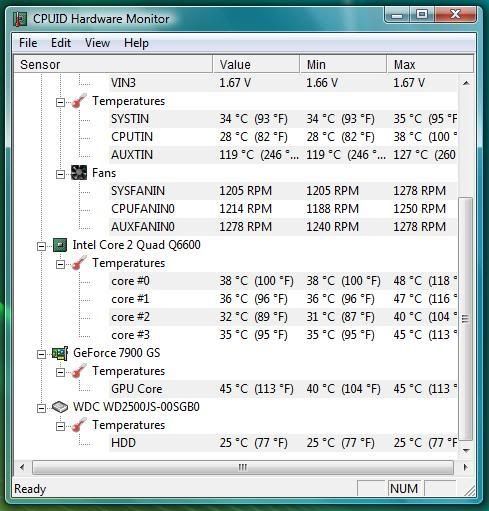Click the GeForce 7900 GS graphics card icon
489x511 pixels.
[60, 353]
